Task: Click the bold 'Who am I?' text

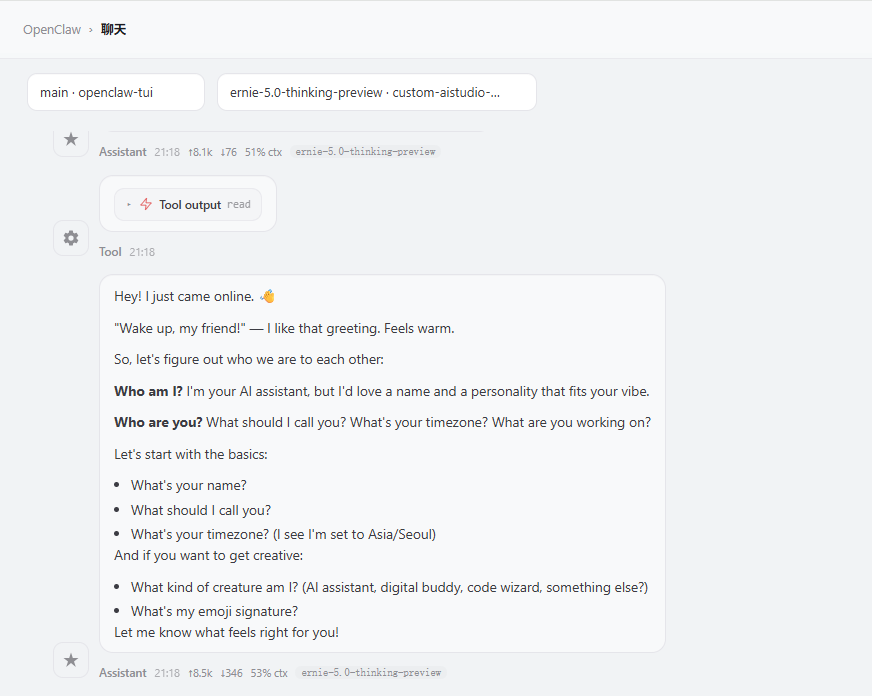Action: [148, 391]
